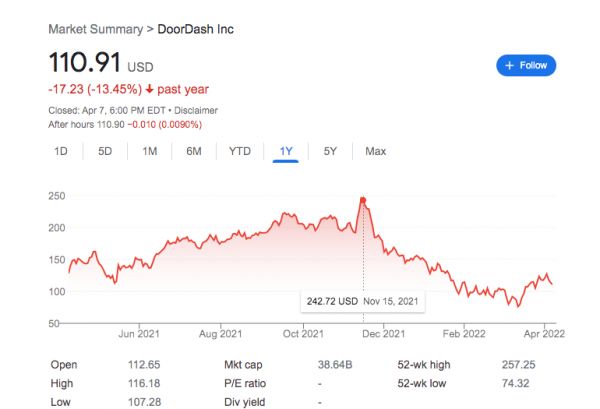This screenshot has width=600, height=409.
Task: Select the 5D time range tab
Action: 105,151
